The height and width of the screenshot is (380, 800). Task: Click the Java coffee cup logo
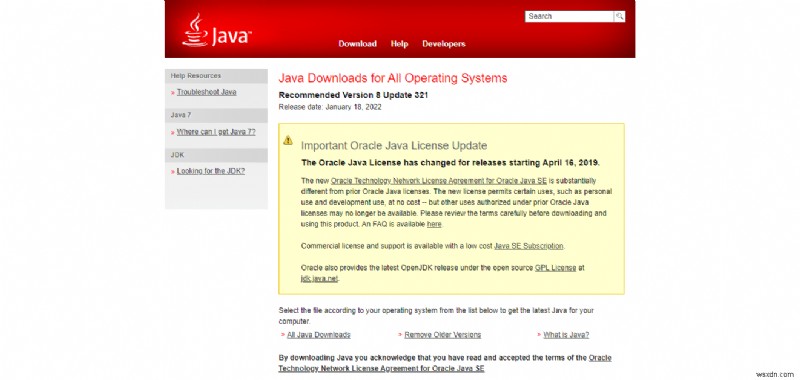point(216,31)
